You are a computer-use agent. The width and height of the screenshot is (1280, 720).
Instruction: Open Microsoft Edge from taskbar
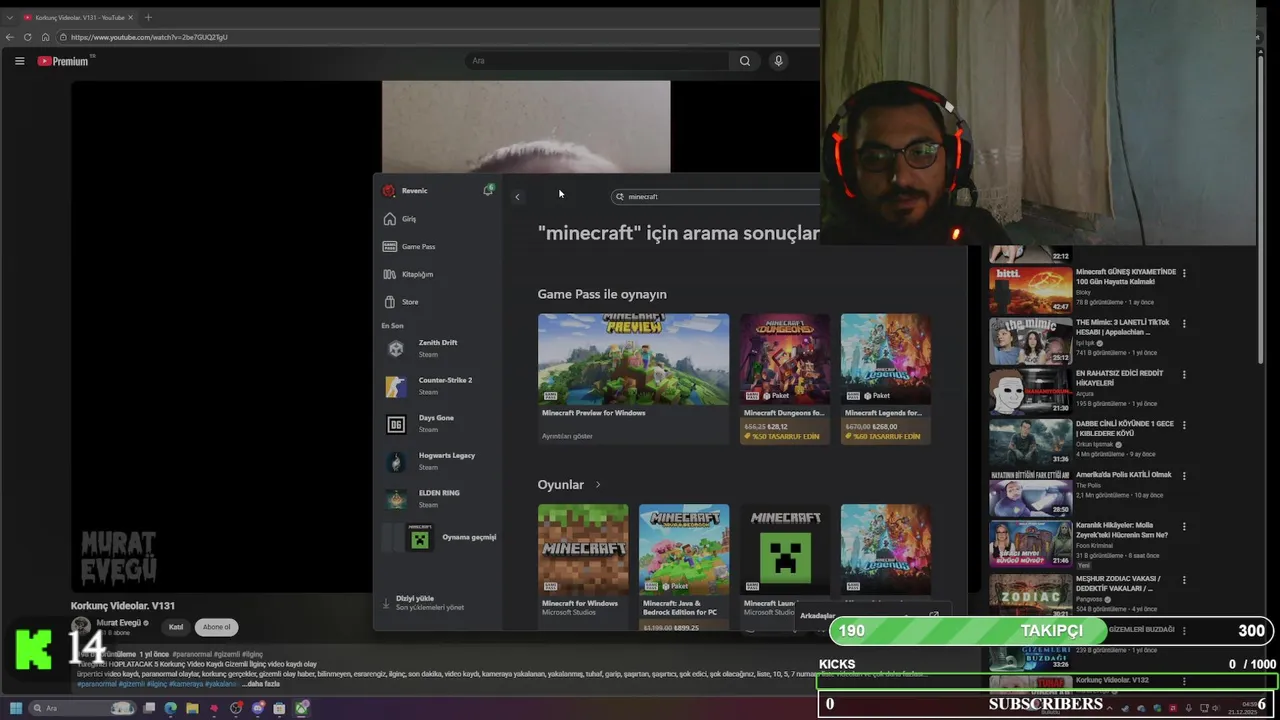170,708
